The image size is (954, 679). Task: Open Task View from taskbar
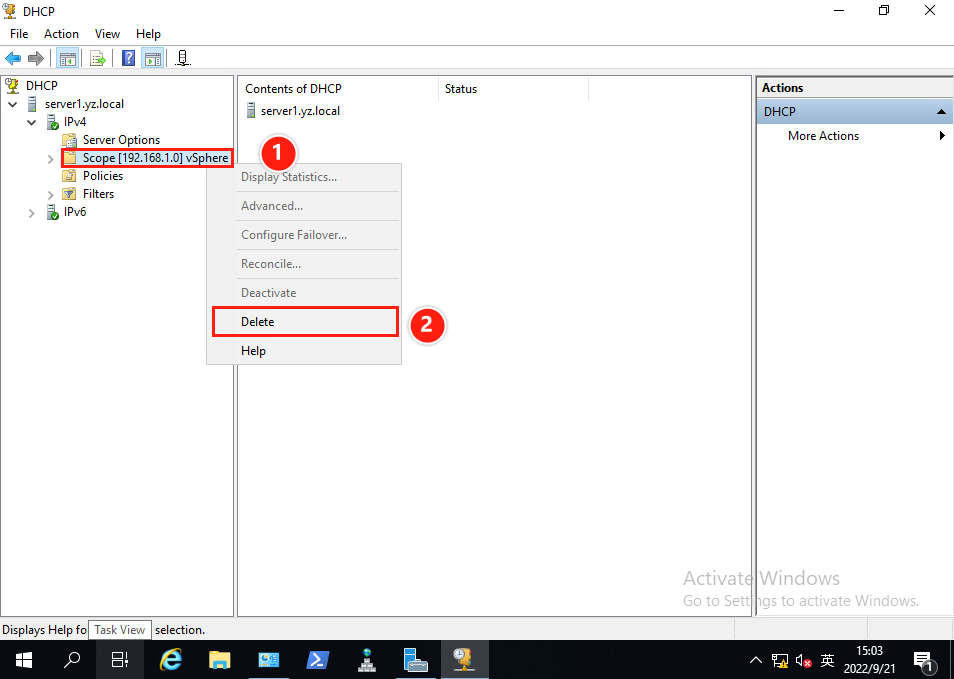(x=120, y=660)
